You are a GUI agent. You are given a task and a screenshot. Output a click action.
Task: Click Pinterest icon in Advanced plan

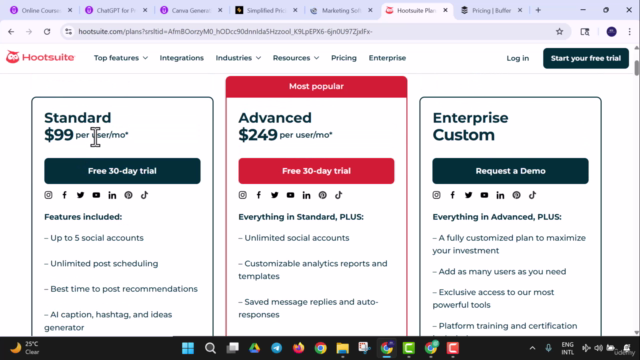click(x=323, y=195)
